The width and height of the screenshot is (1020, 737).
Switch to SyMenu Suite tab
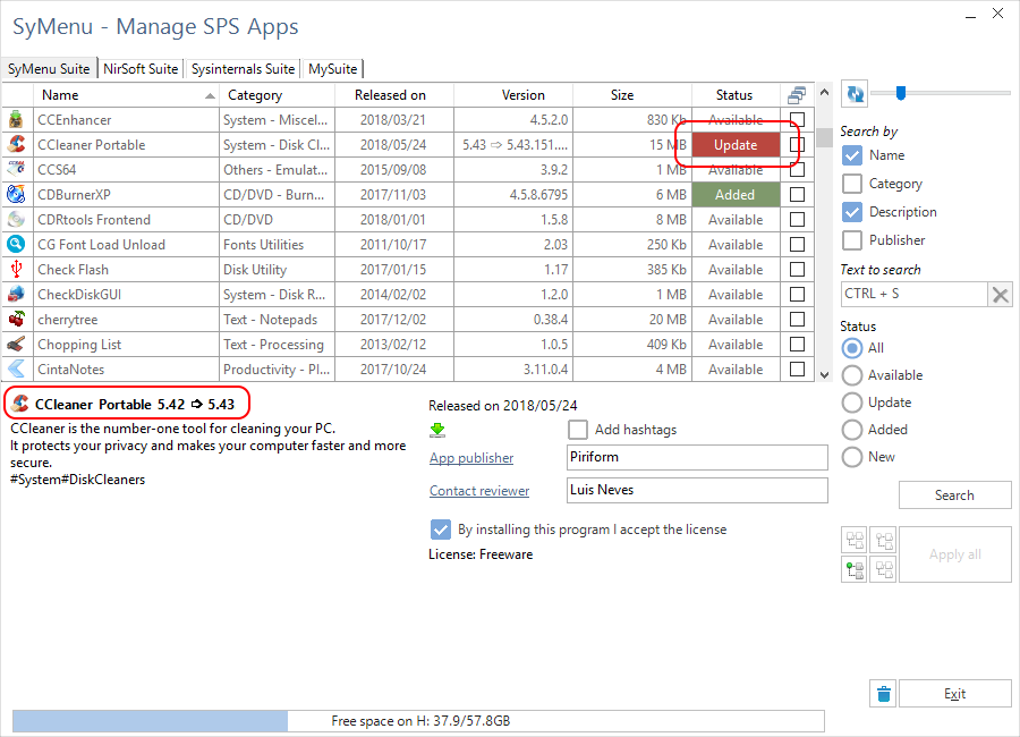49,69
